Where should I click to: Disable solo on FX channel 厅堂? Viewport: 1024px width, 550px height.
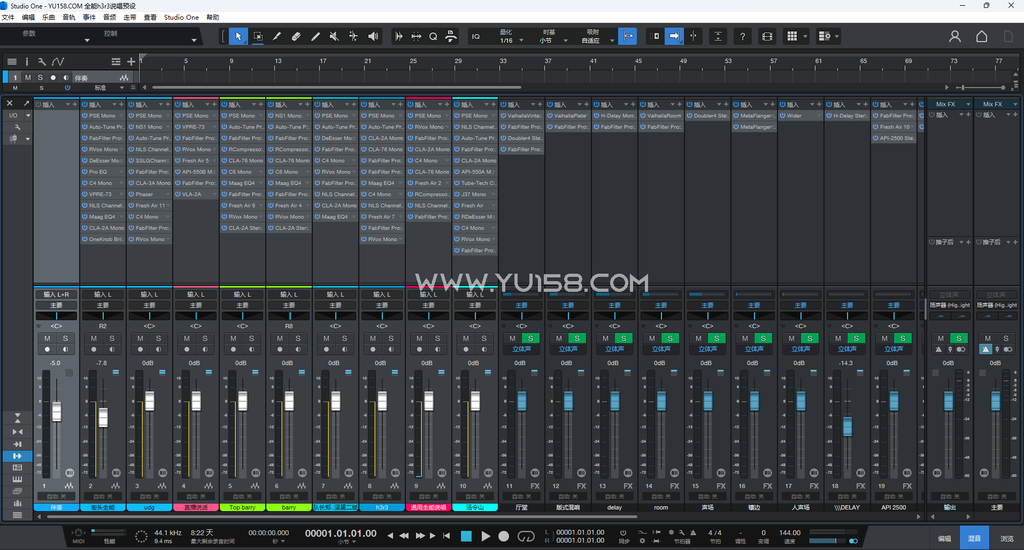click(x=531, y=338)
